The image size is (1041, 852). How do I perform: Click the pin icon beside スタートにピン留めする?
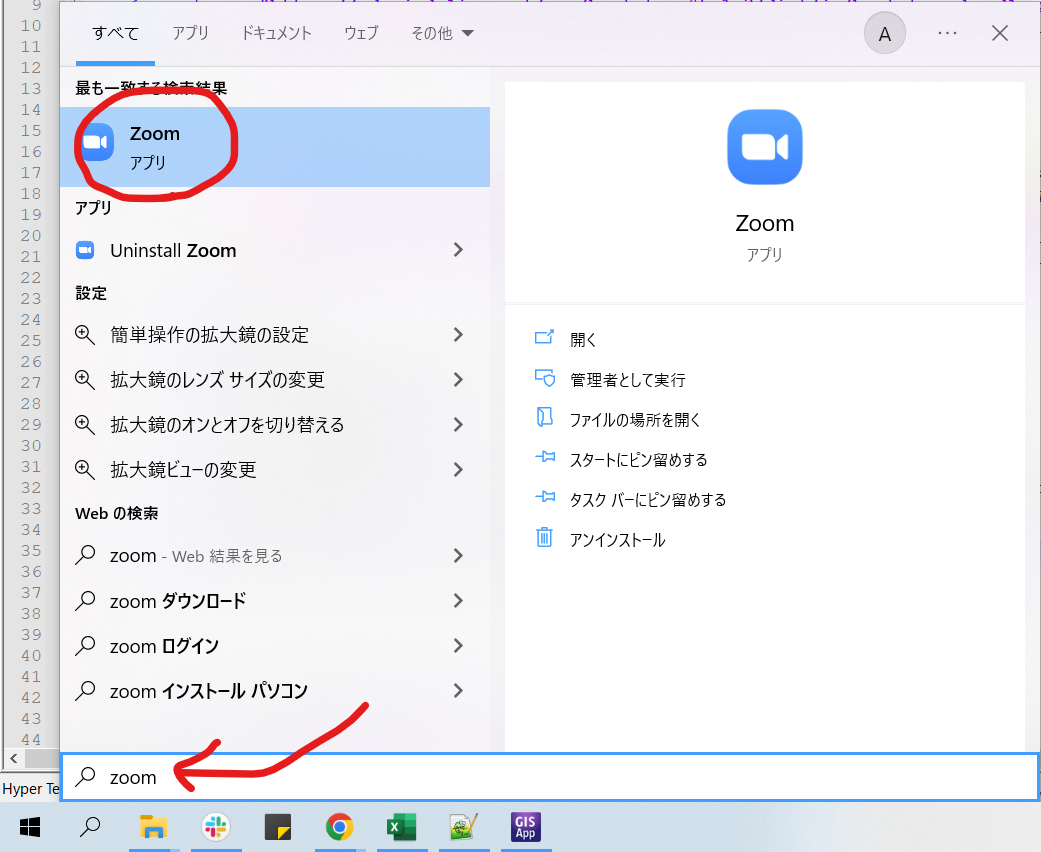click(545, 457)
